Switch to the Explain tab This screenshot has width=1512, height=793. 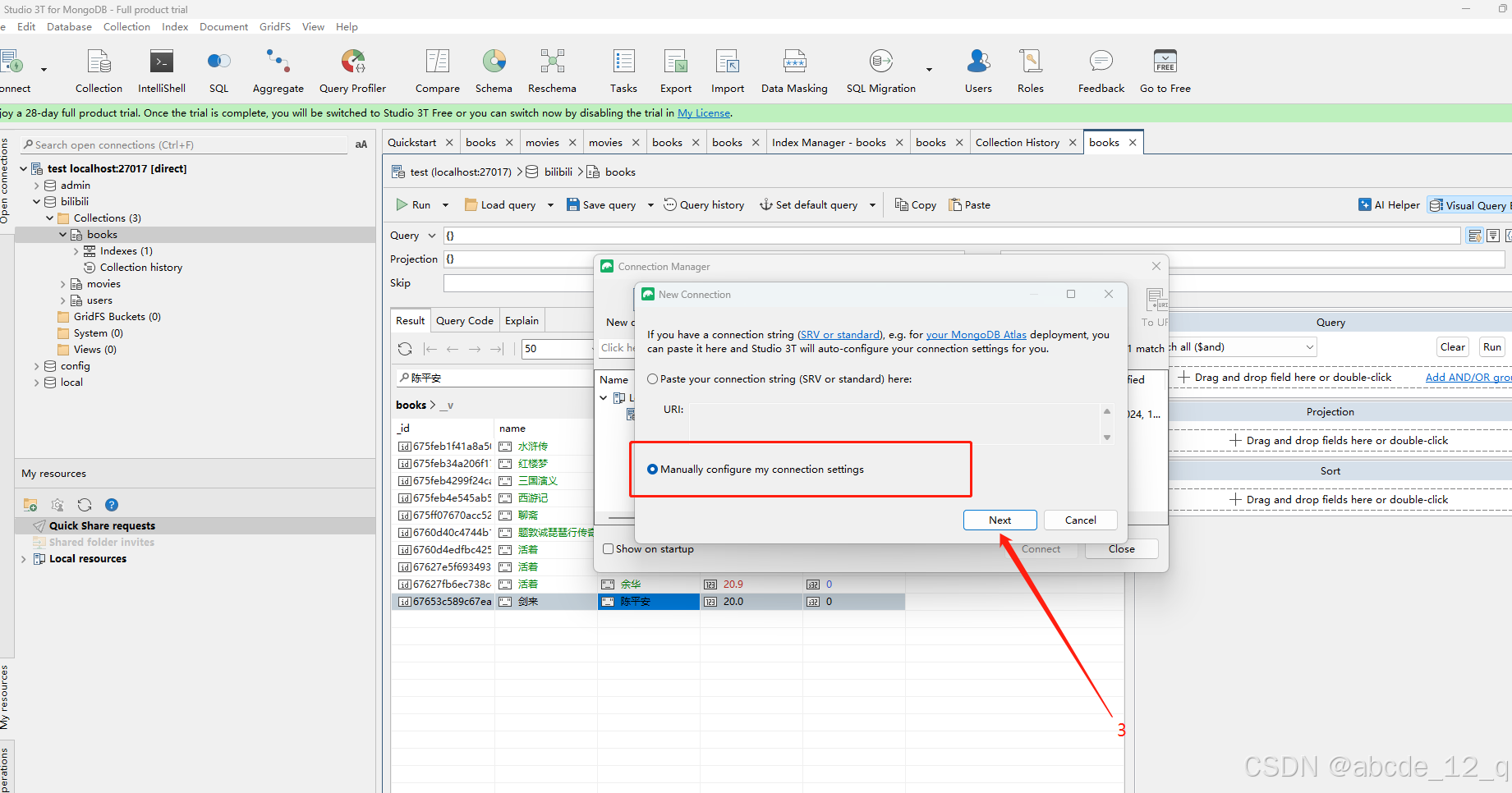(x=522, y=320)
